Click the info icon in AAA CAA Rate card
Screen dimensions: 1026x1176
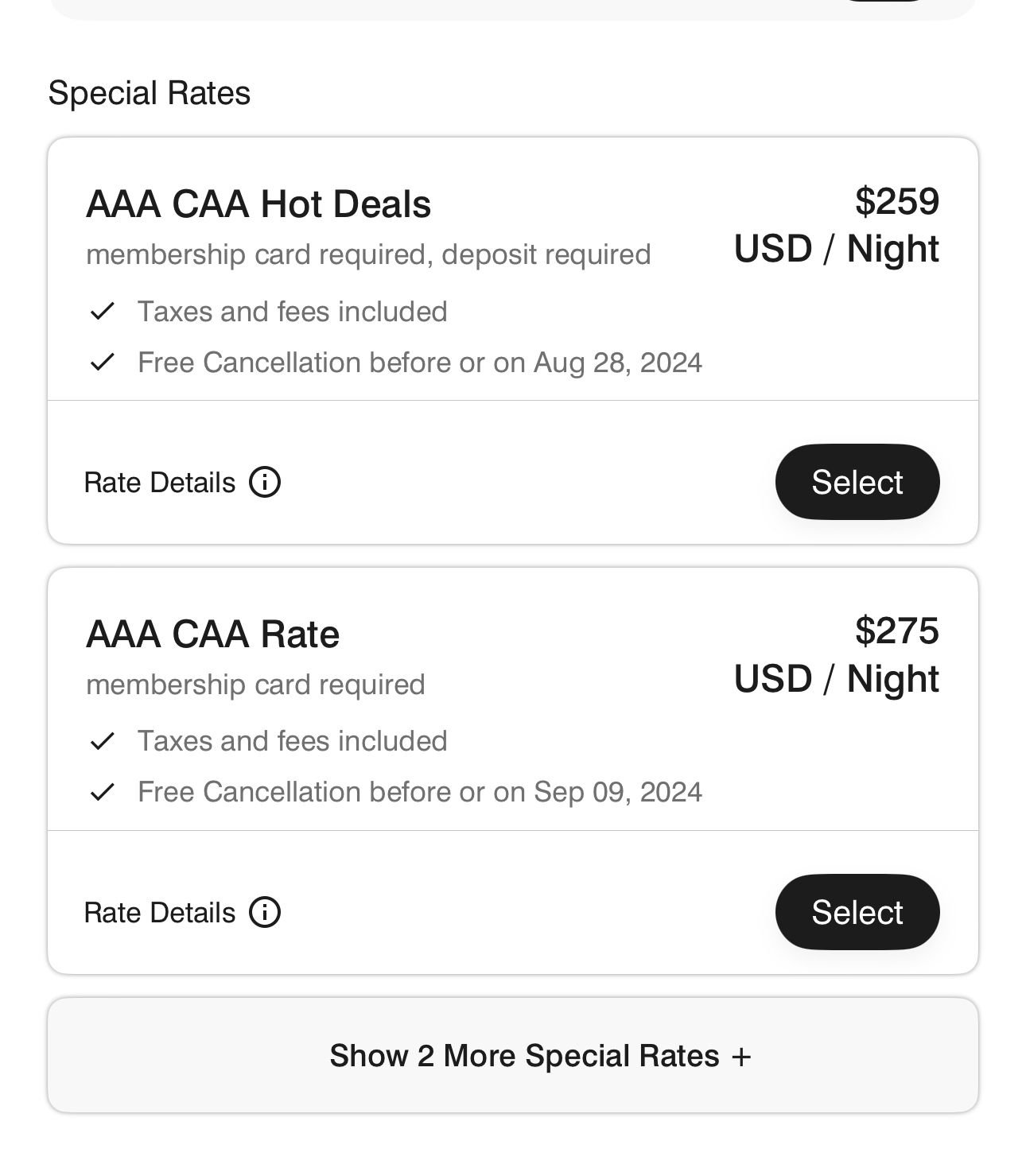[265, 912]
